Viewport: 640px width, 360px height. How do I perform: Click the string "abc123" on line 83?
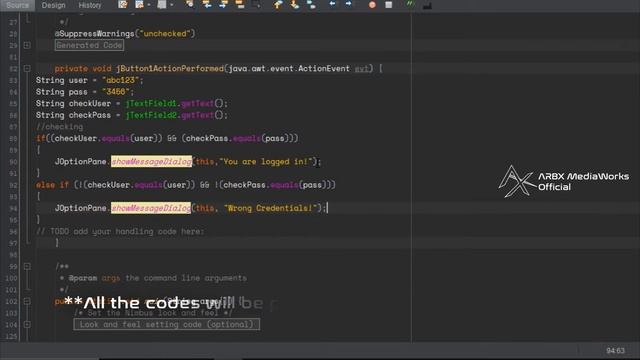[120, 80]
